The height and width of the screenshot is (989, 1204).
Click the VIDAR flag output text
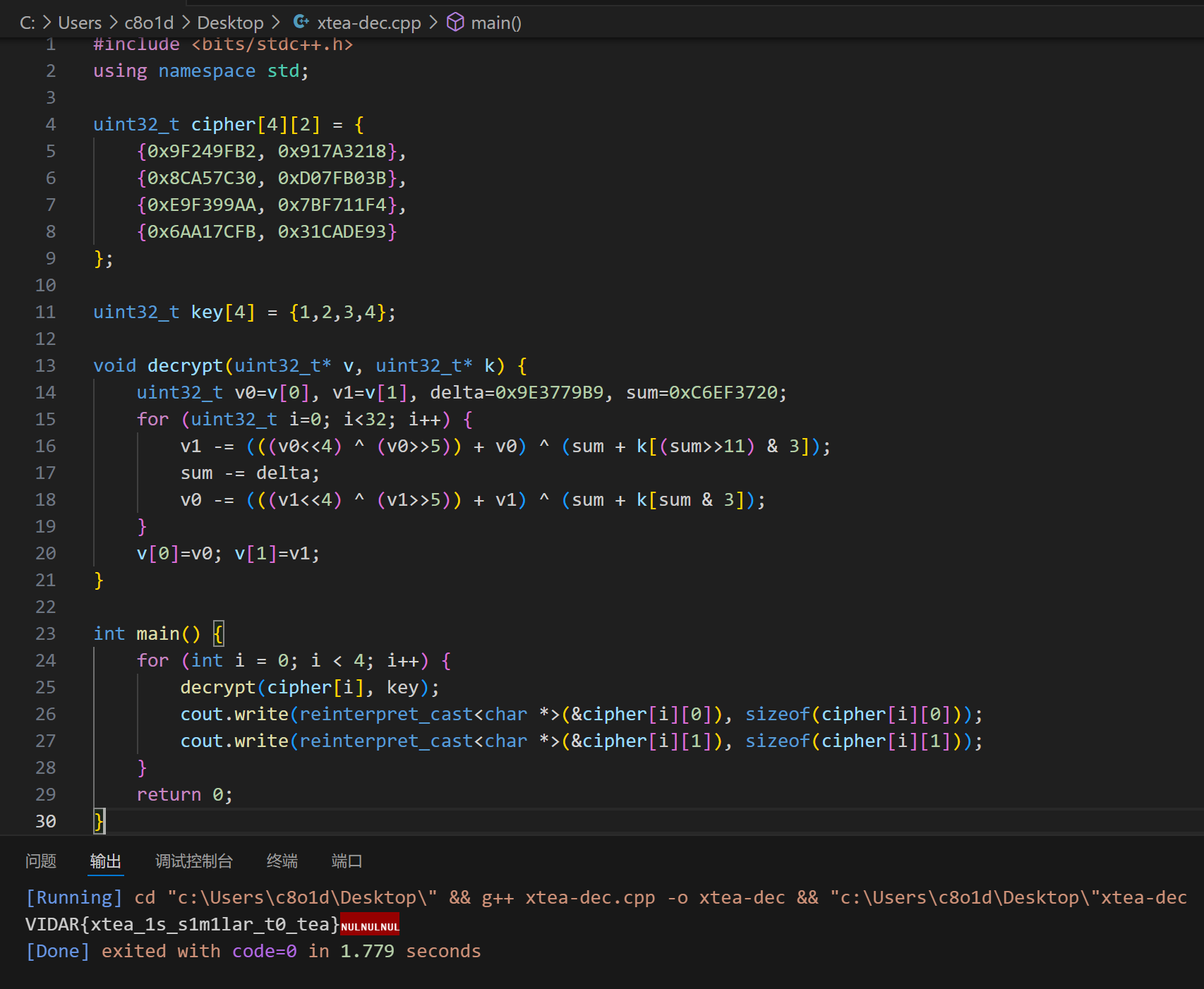pyautogui.click(x=182, y=924)
